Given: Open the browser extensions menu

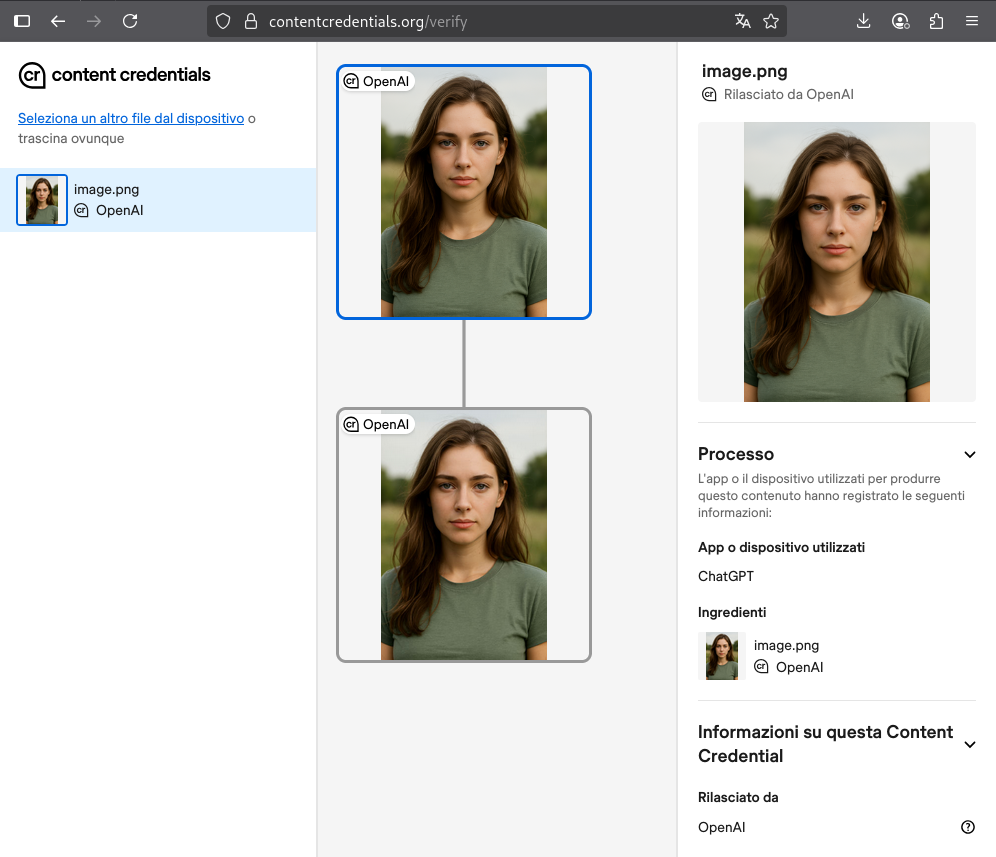Looking at the screenshot, I should click(936, 21).
